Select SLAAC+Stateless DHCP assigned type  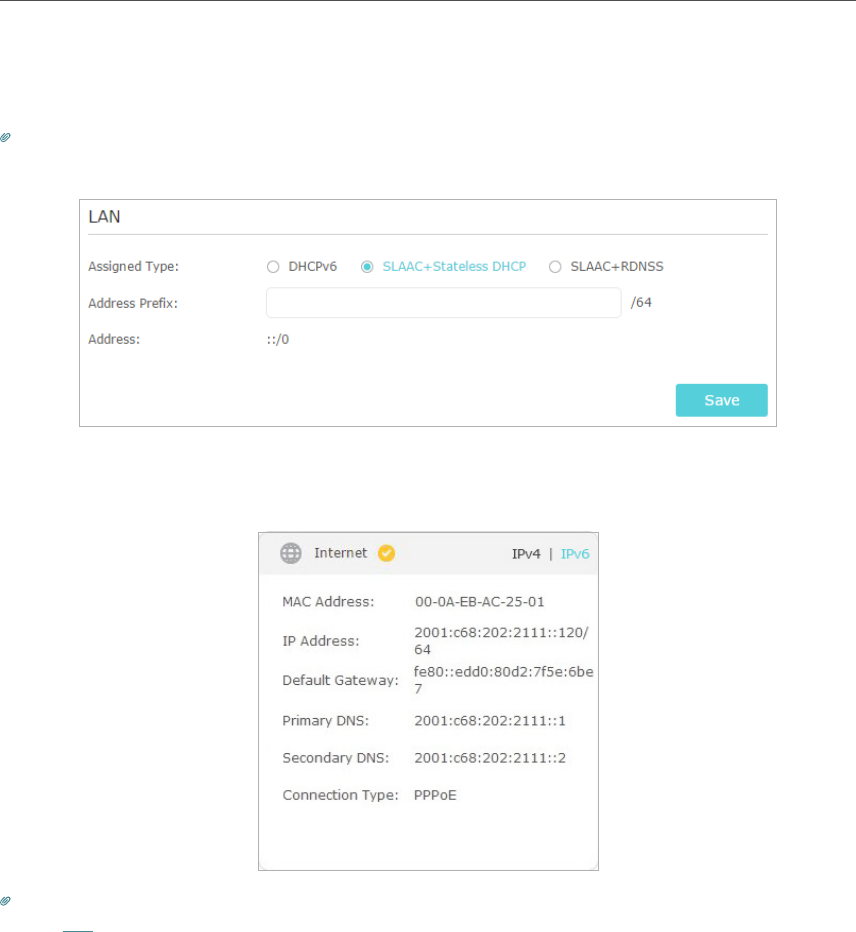[367, 267]
